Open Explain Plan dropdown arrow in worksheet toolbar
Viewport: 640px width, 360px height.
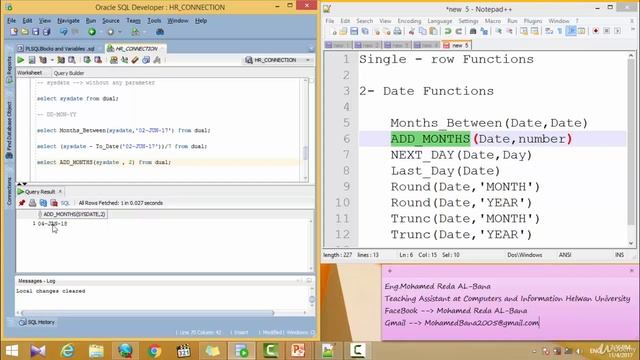pyautogui.click(x=52, y=60)
